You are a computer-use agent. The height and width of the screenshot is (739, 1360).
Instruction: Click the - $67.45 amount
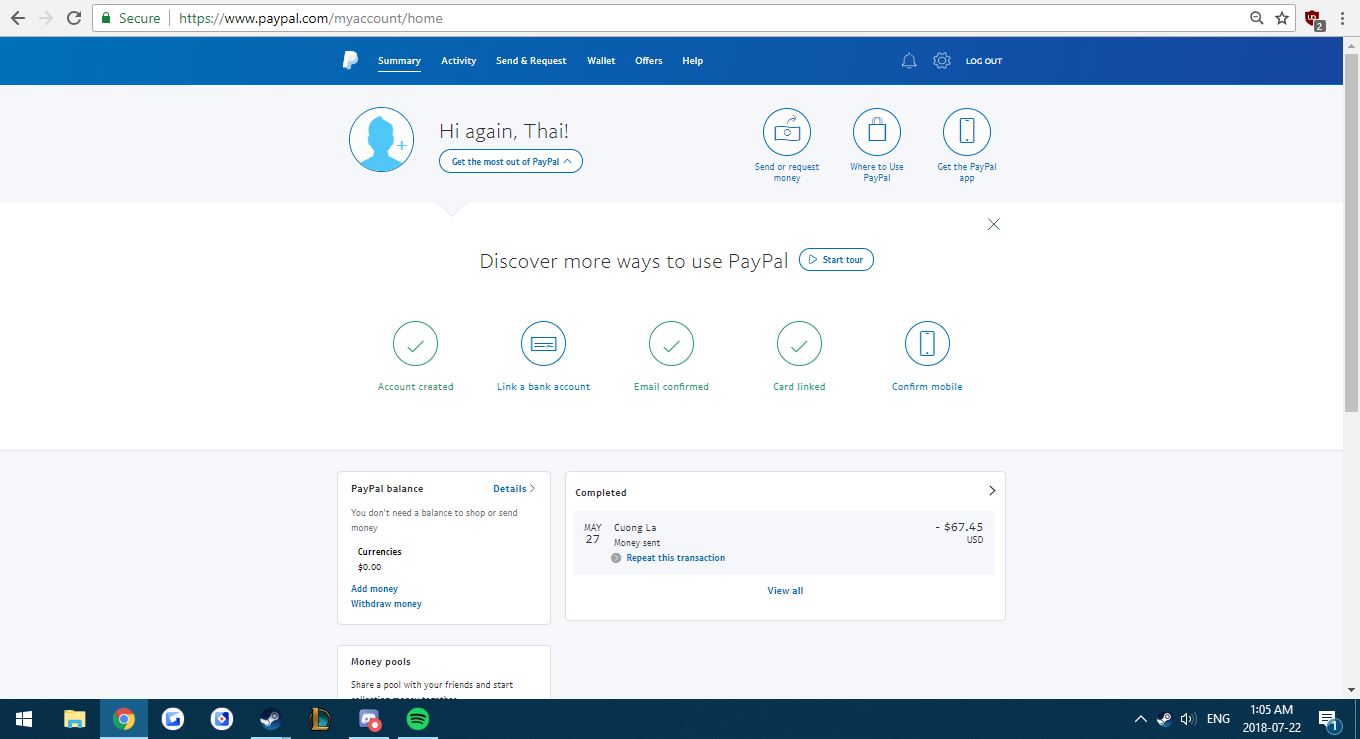(959, 527)
